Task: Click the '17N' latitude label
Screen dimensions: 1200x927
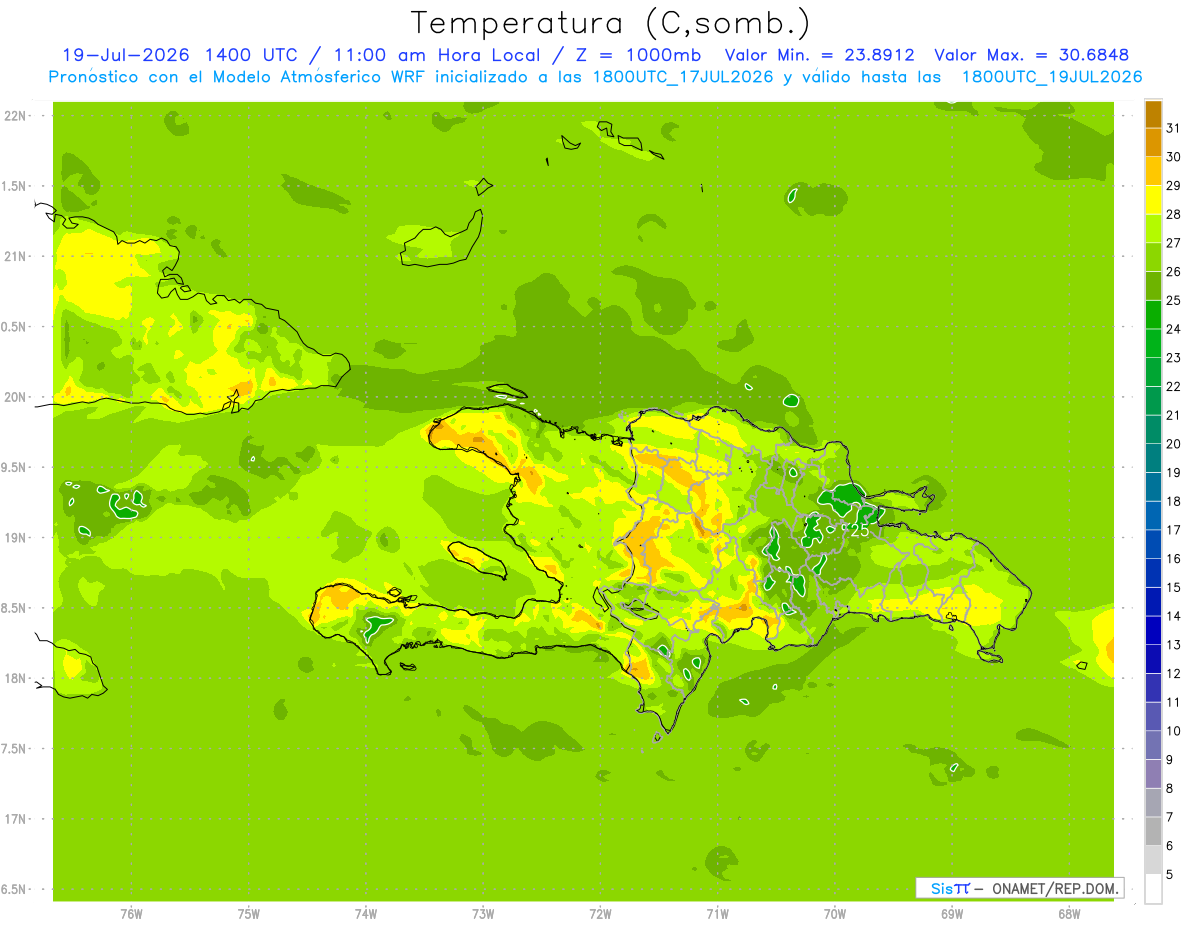Action: click(15, 819)
